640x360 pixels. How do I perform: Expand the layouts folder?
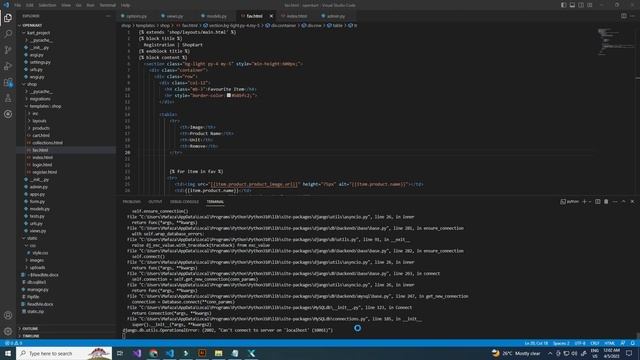coord(39,121)
